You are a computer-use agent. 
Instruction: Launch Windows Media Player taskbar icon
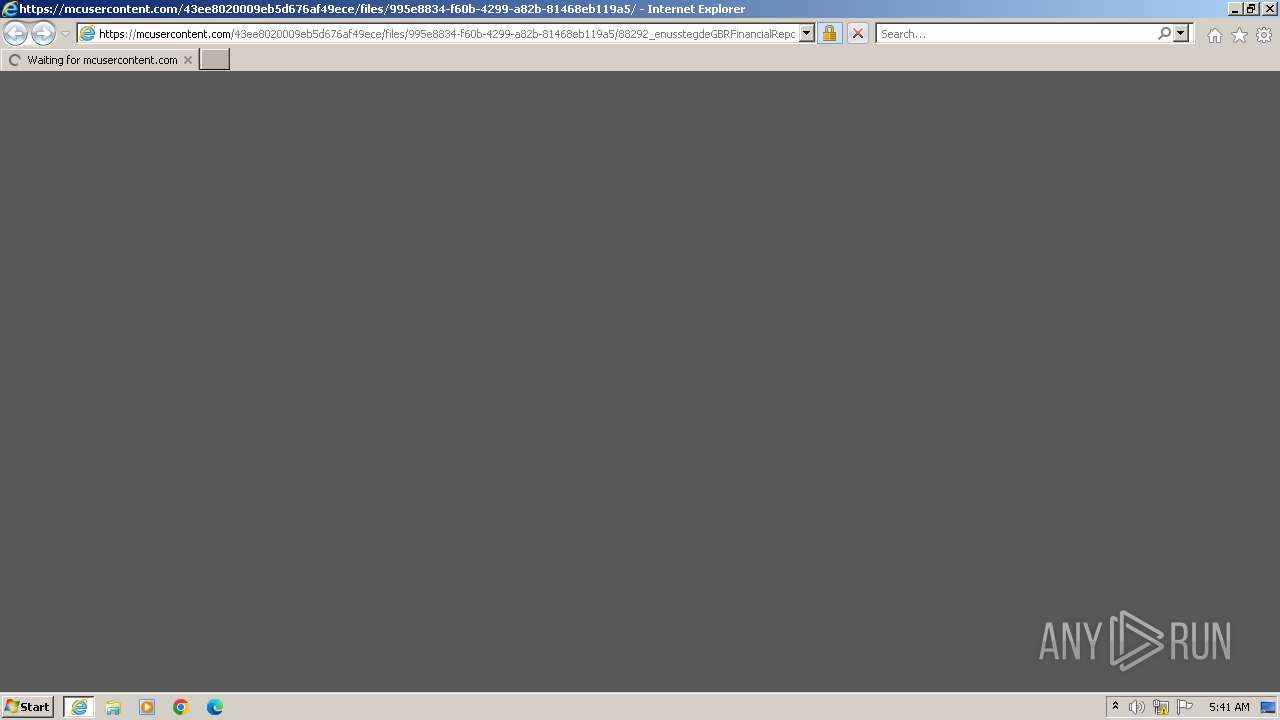(147, 707)
